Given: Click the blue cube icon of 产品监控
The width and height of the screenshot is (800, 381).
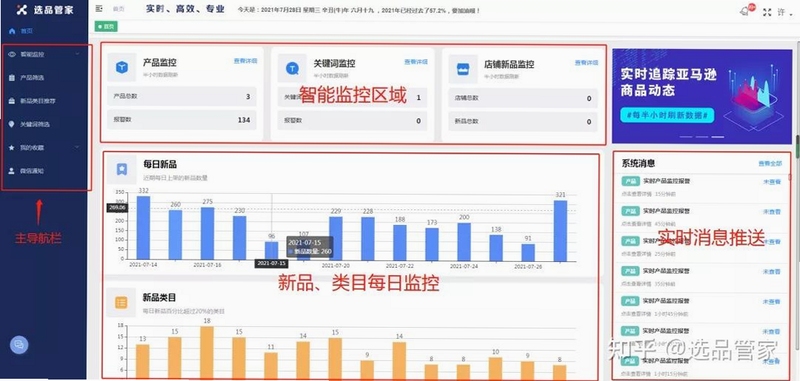Looking at the screenshot, I should [x=121, y=67].
